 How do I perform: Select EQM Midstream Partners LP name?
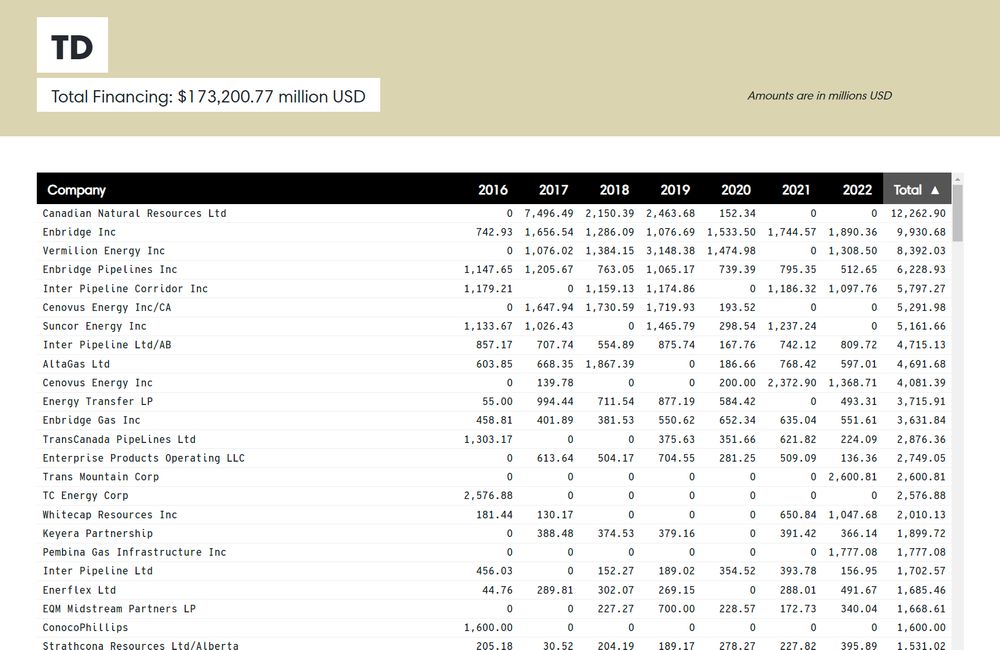tap(119, 609)
